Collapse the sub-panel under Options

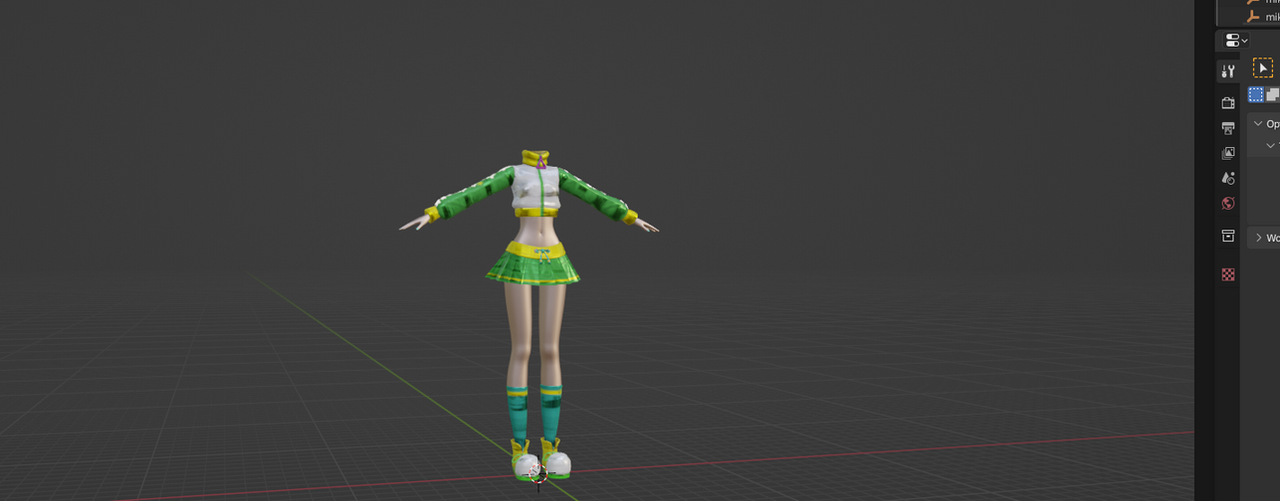(1271, 145)
